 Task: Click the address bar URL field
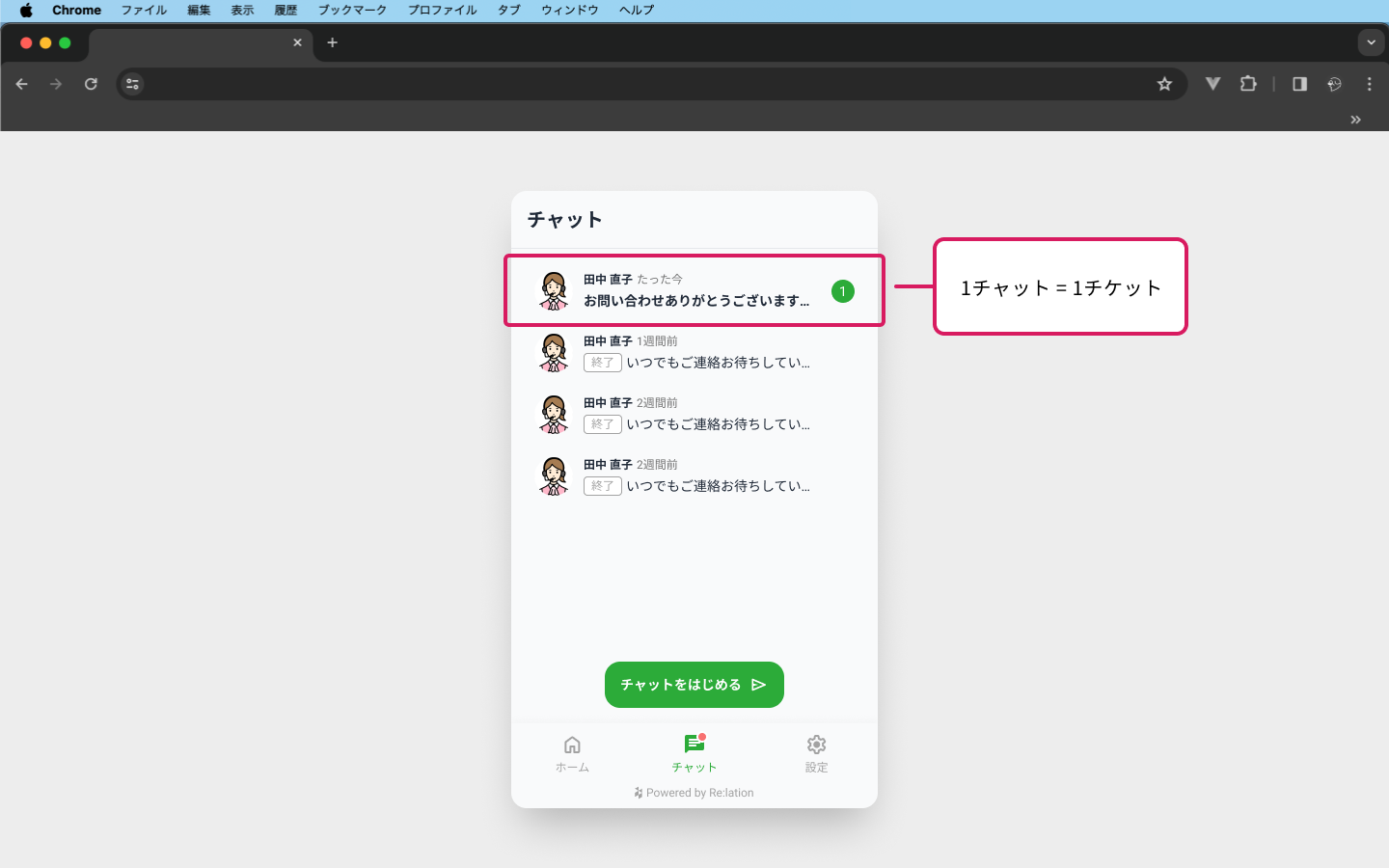(x=637, y=84)
